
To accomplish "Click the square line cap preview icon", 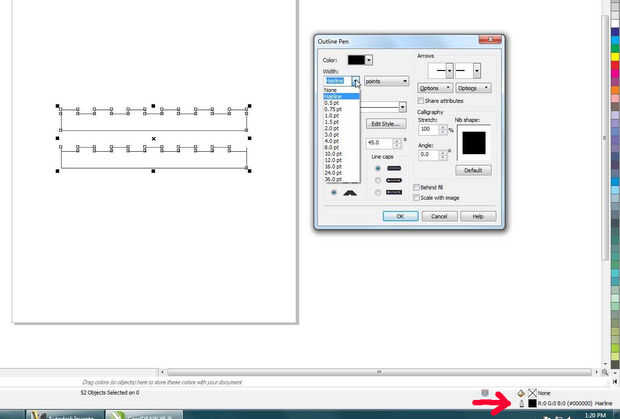I will tap(394, 168).
